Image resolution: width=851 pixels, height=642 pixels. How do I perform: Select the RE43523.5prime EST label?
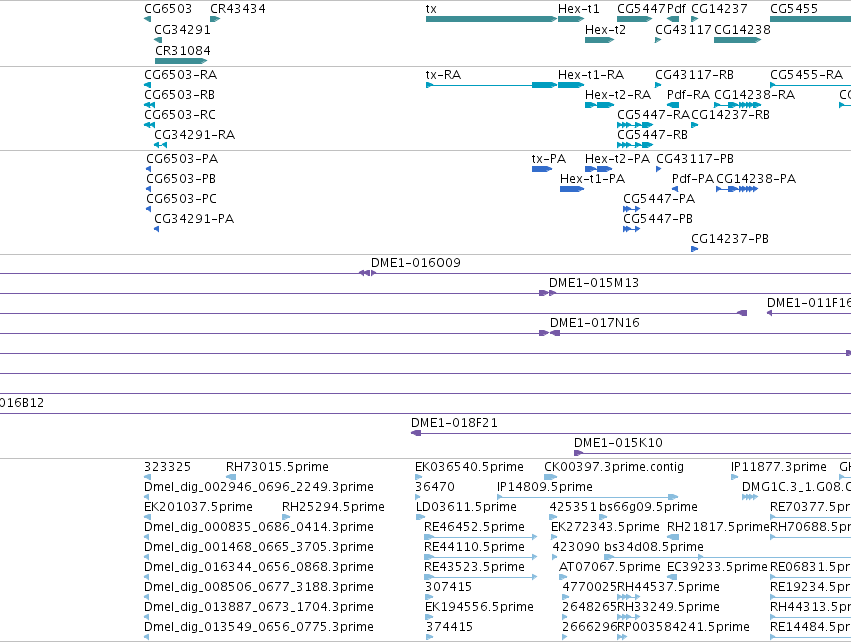point(474,567)
